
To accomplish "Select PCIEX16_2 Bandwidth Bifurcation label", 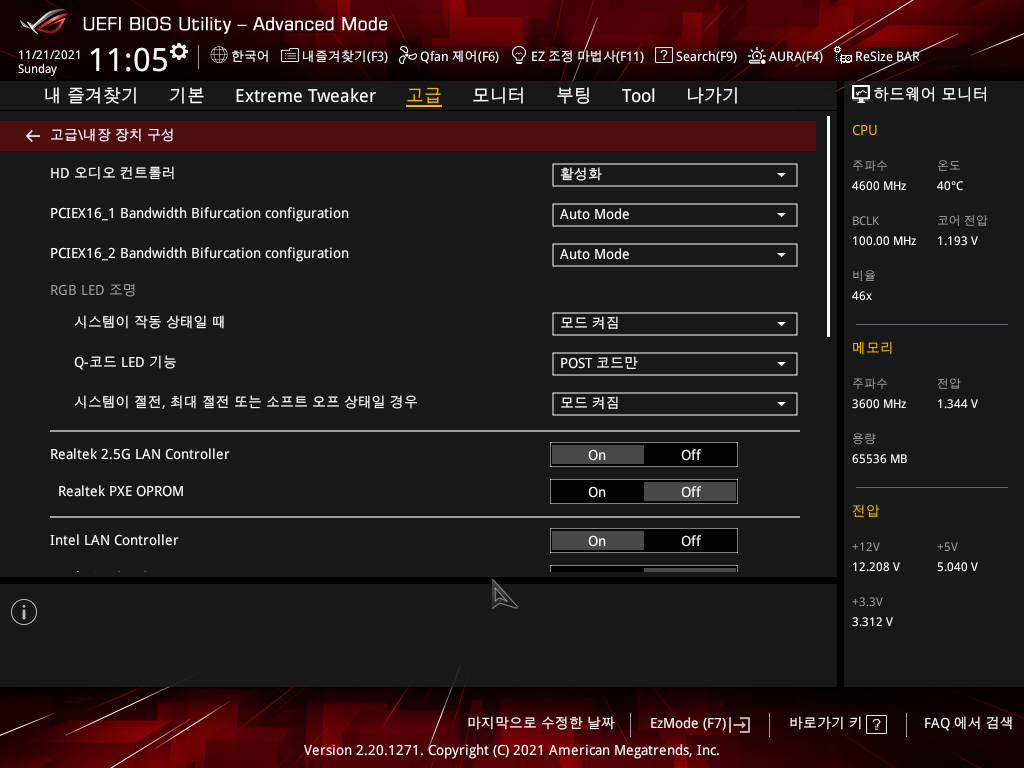I will (x=199, y=253).
